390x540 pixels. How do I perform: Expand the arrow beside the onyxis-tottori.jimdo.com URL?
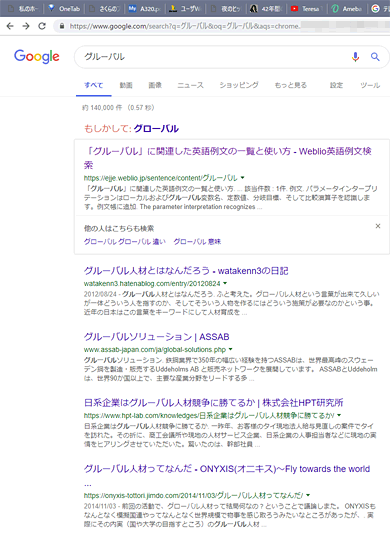[x=308, y=495]
